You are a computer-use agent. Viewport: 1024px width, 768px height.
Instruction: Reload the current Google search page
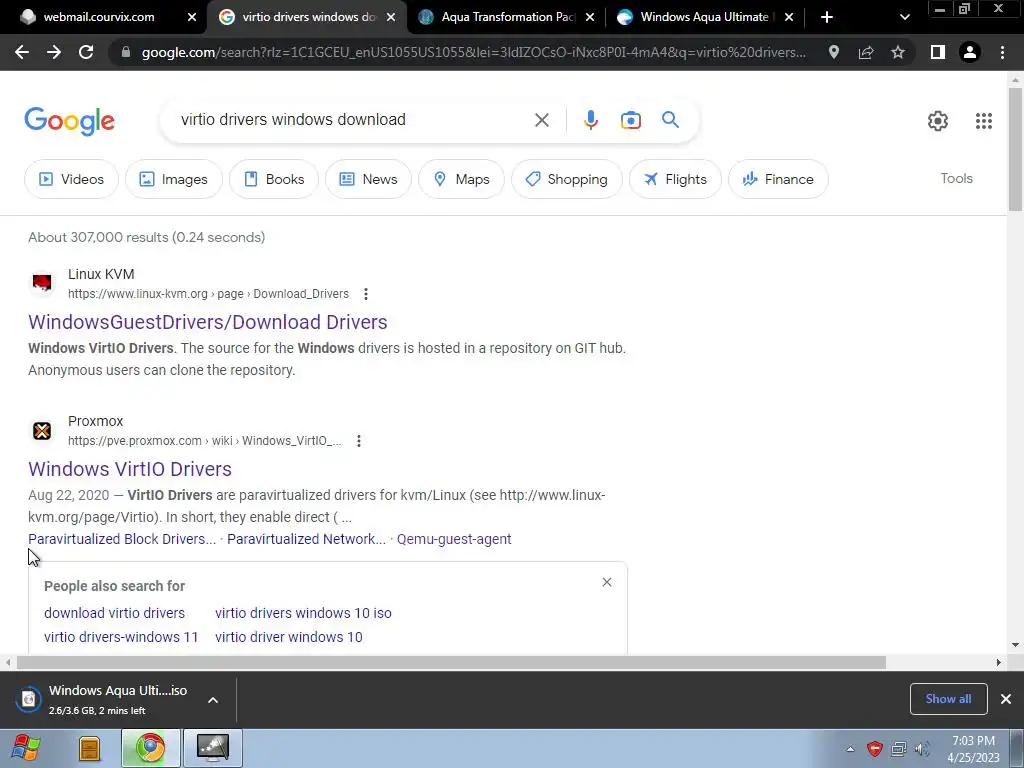(86, 52)
